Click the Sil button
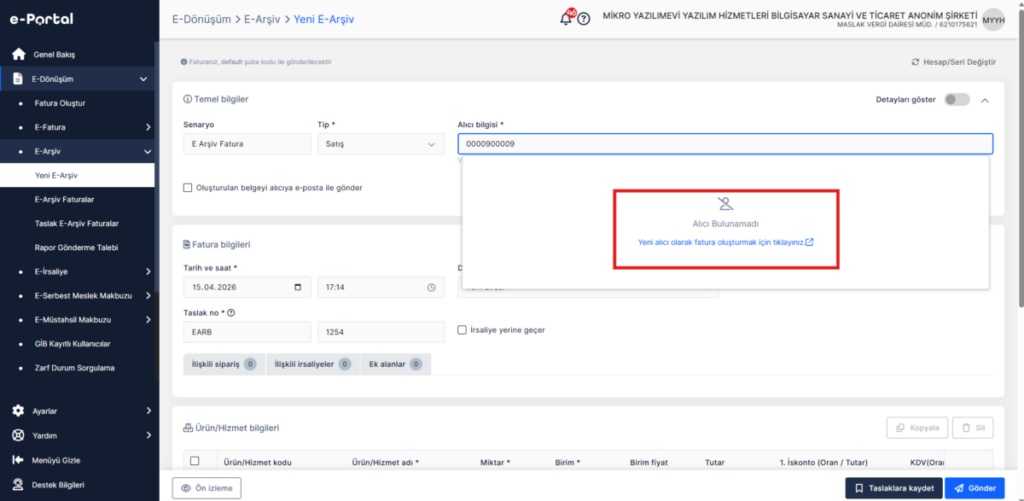The width and height of the screenshot is (1024, 501). tap(973, 428)
